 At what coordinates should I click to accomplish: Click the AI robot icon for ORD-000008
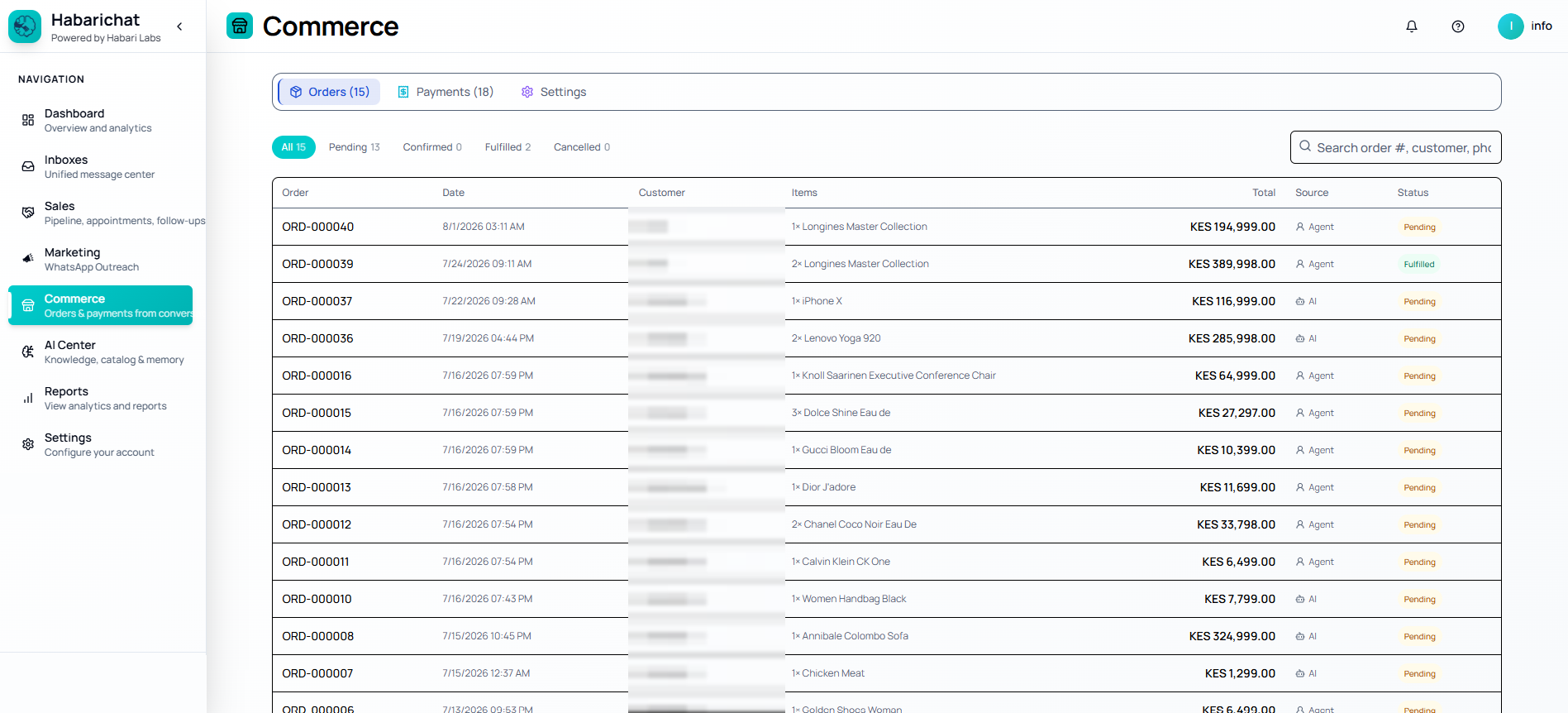(1300, 636)
